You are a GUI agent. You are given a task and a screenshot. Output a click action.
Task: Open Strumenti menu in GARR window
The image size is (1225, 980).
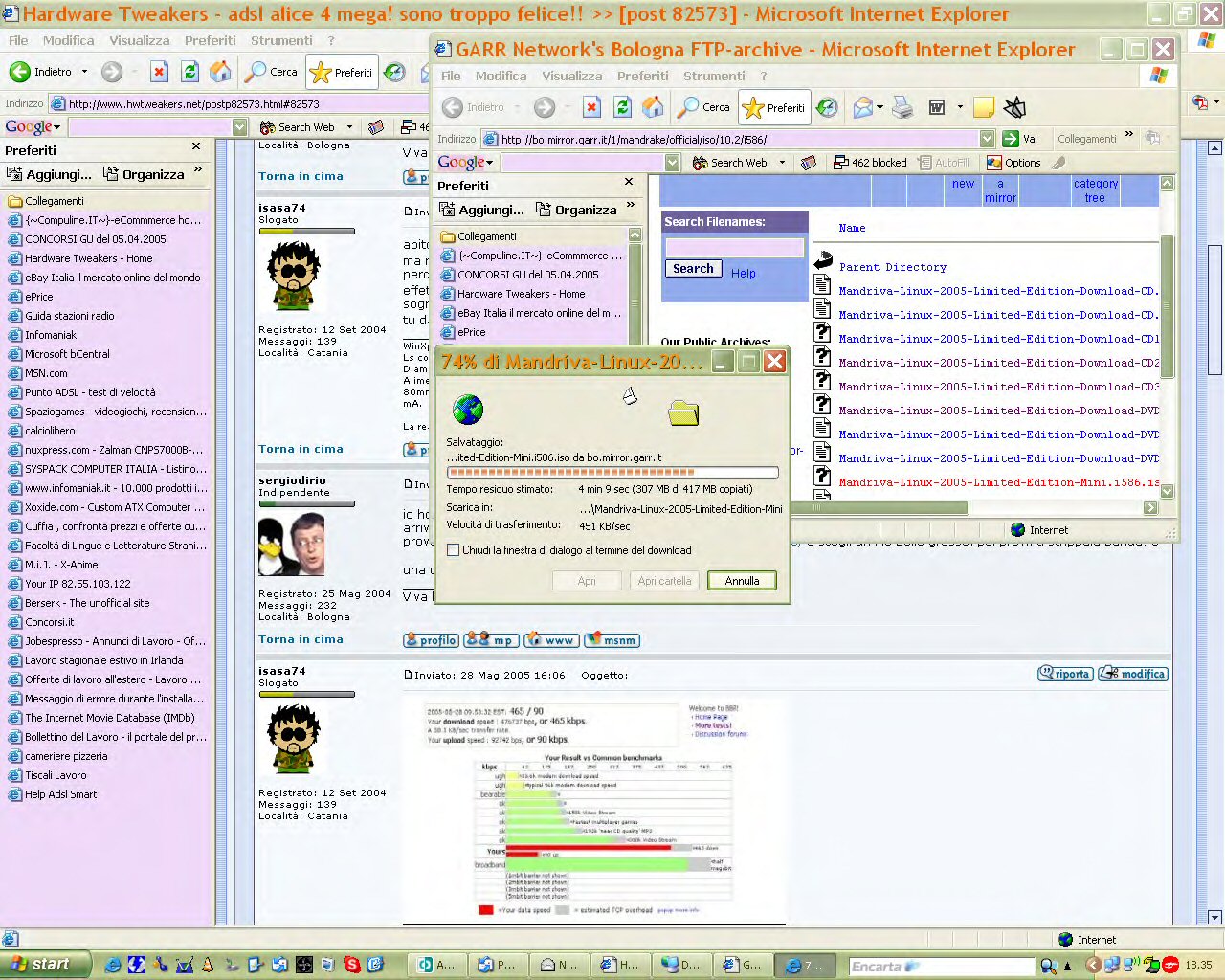click(x=714, y=76)
